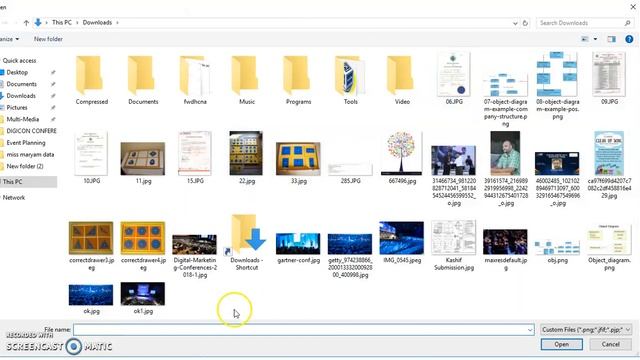640x360 pixels.
Task: Expand the view options dropdown arrow
Action: pos(595,39)
